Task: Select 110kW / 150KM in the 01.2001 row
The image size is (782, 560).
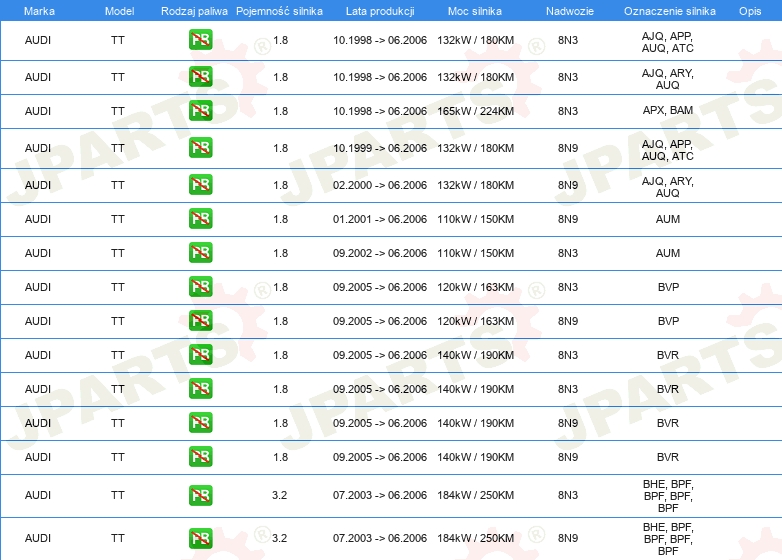Action: point(475,219)
